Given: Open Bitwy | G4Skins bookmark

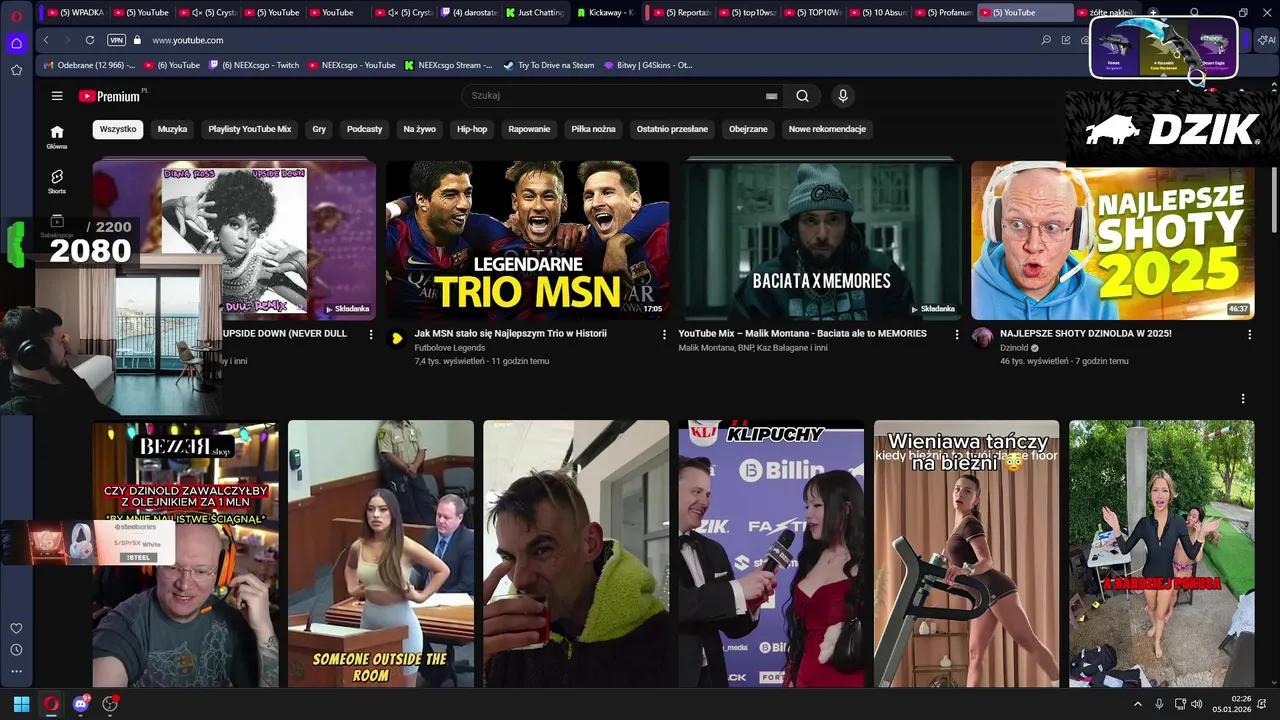Looking at the screenshot, I should coord(648,65).
